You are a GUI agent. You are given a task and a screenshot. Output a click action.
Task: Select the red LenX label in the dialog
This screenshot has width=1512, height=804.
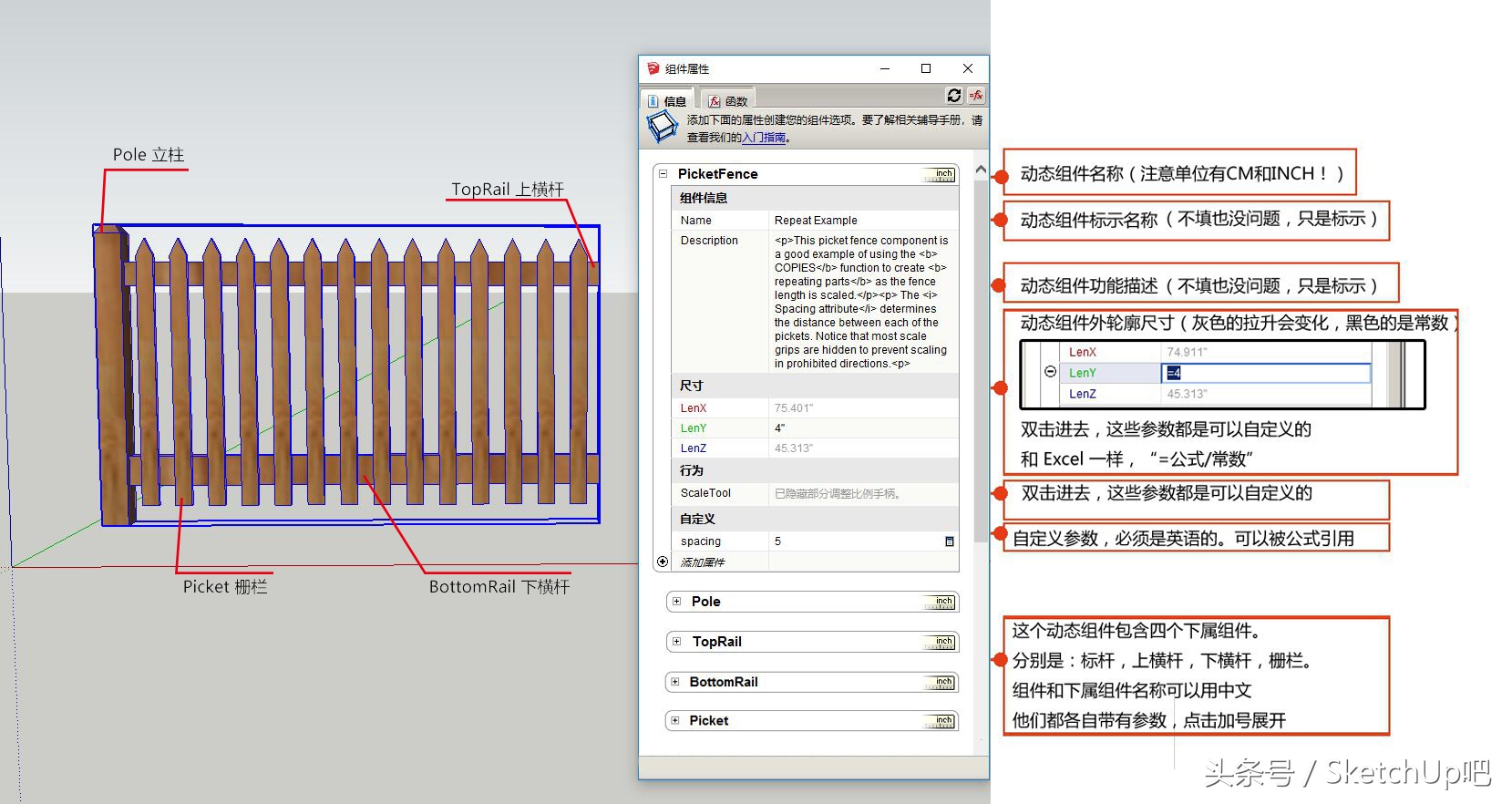(x=694, y=408)
